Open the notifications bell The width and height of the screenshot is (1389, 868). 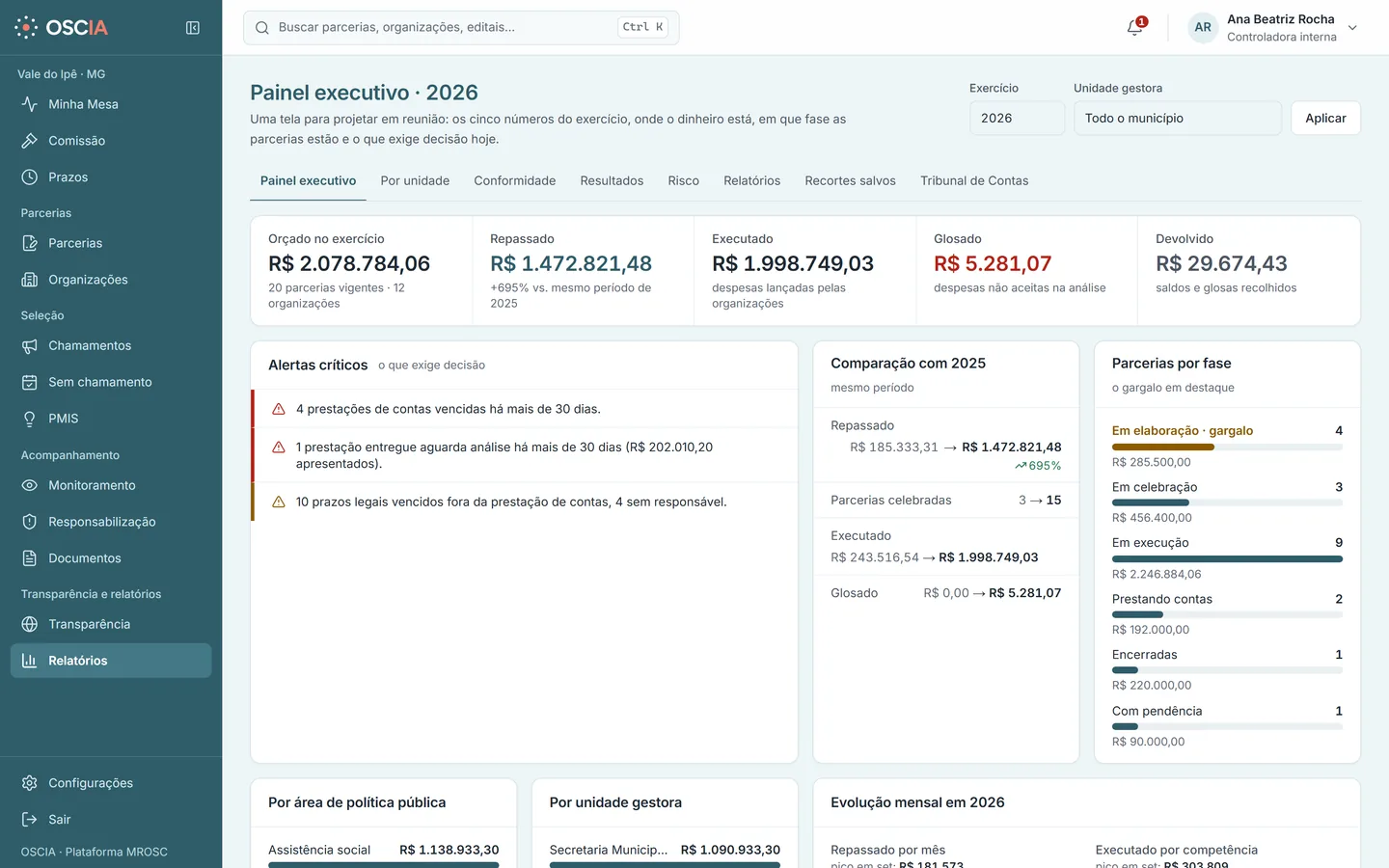(1135, 27)
